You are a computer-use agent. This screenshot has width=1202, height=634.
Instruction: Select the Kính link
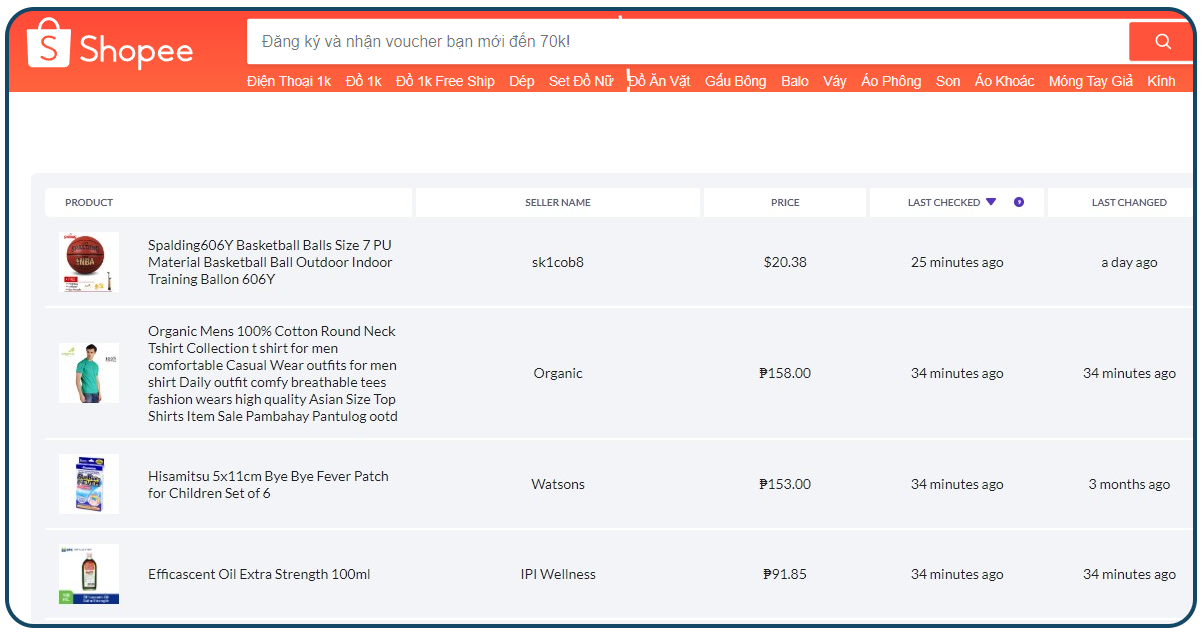coord(1161,81)
